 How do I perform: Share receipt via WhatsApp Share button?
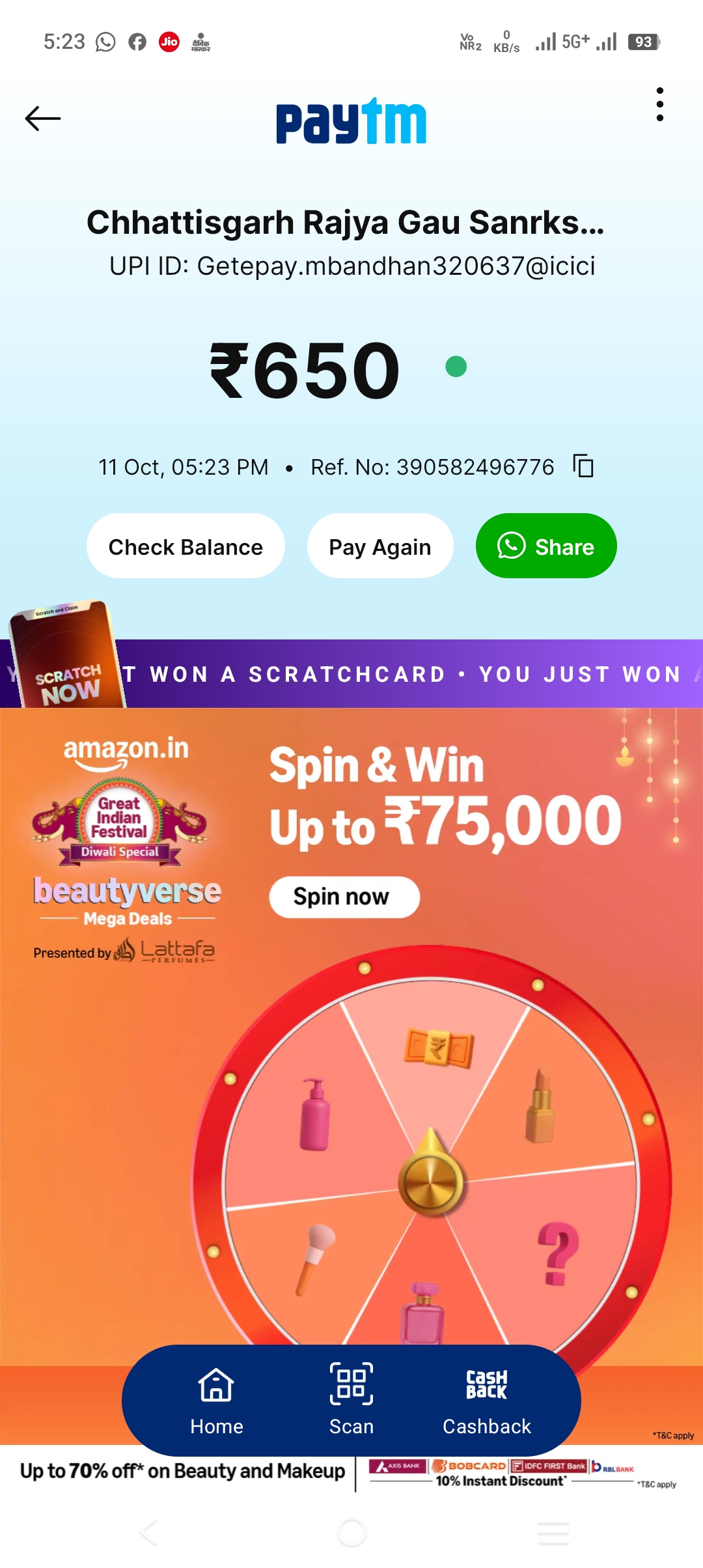pos(546,546)
